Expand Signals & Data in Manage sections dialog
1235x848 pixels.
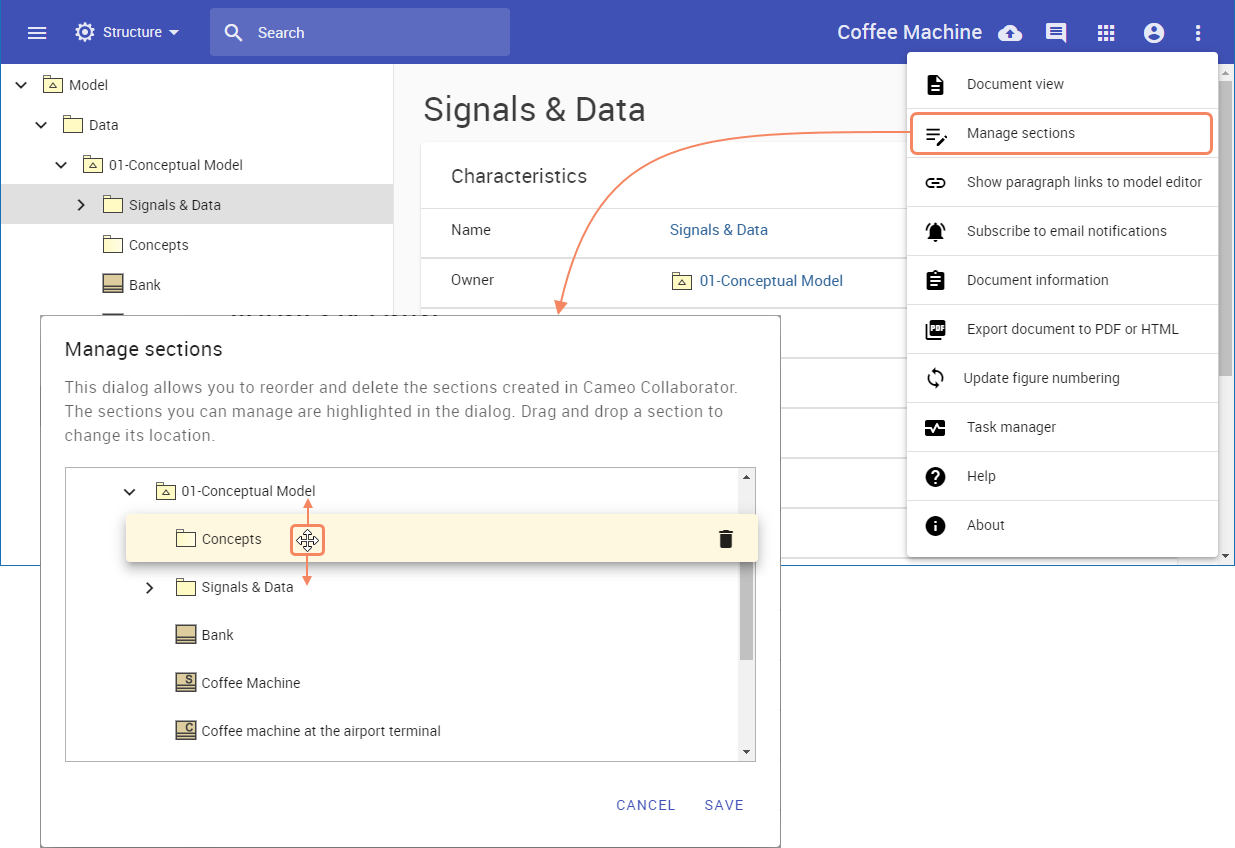point(150,587)
